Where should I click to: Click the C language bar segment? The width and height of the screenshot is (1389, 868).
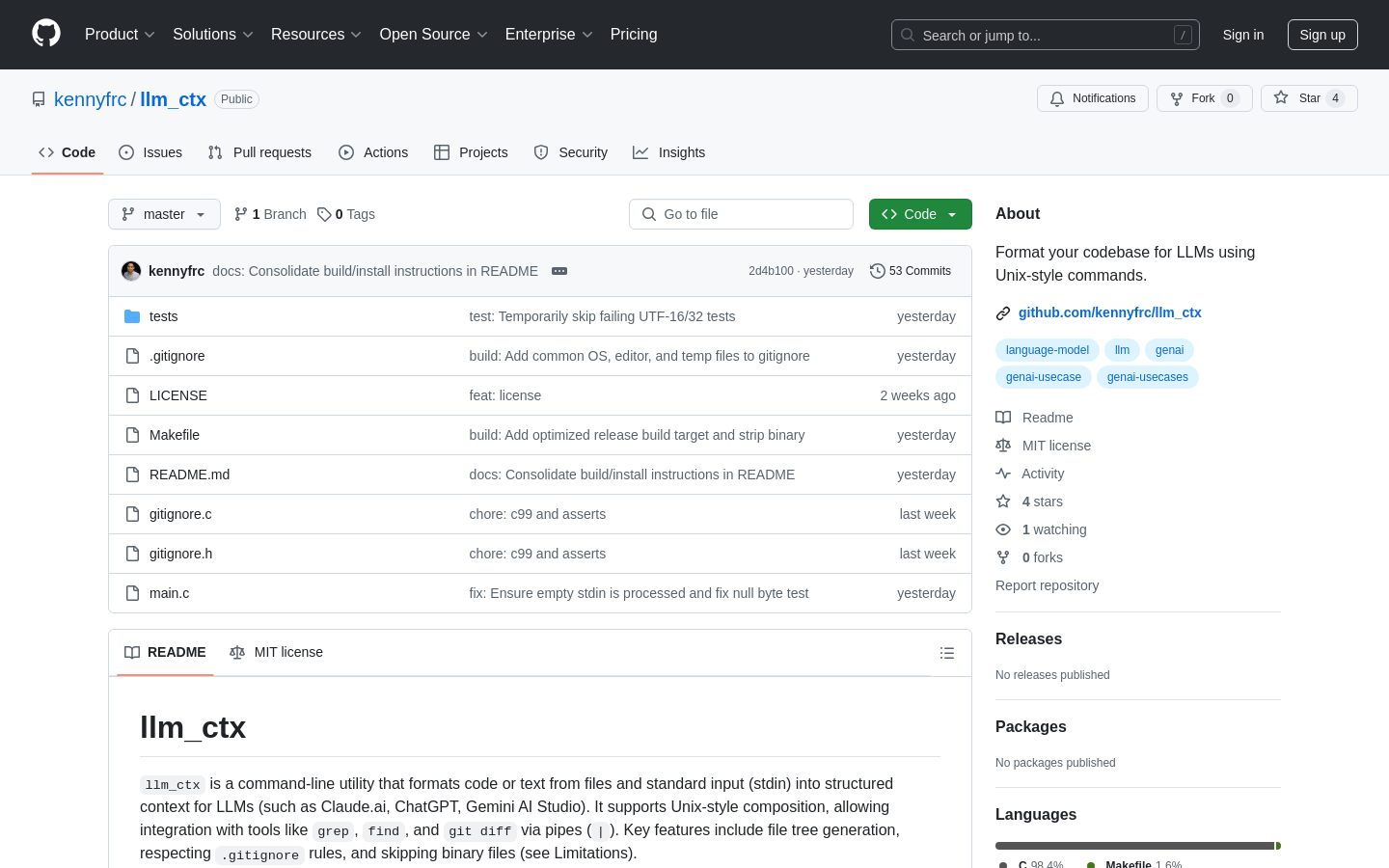[x=1134, y=846]
